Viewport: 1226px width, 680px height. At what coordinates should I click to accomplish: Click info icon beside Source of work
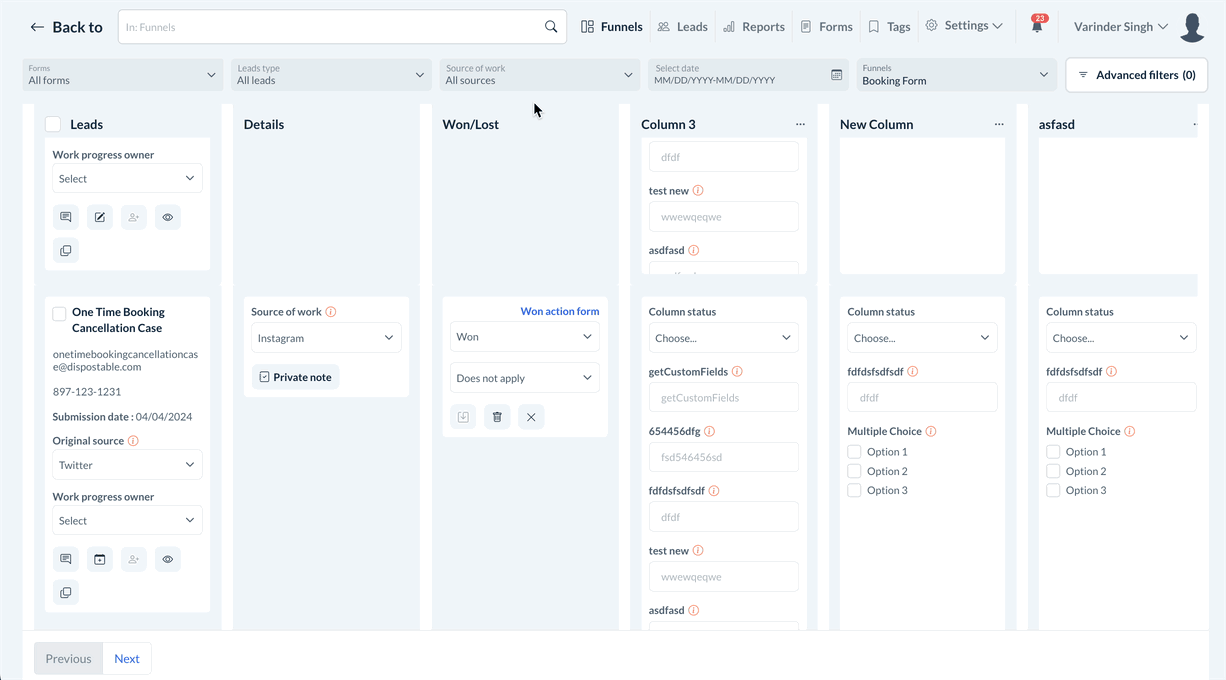(331, 312)
